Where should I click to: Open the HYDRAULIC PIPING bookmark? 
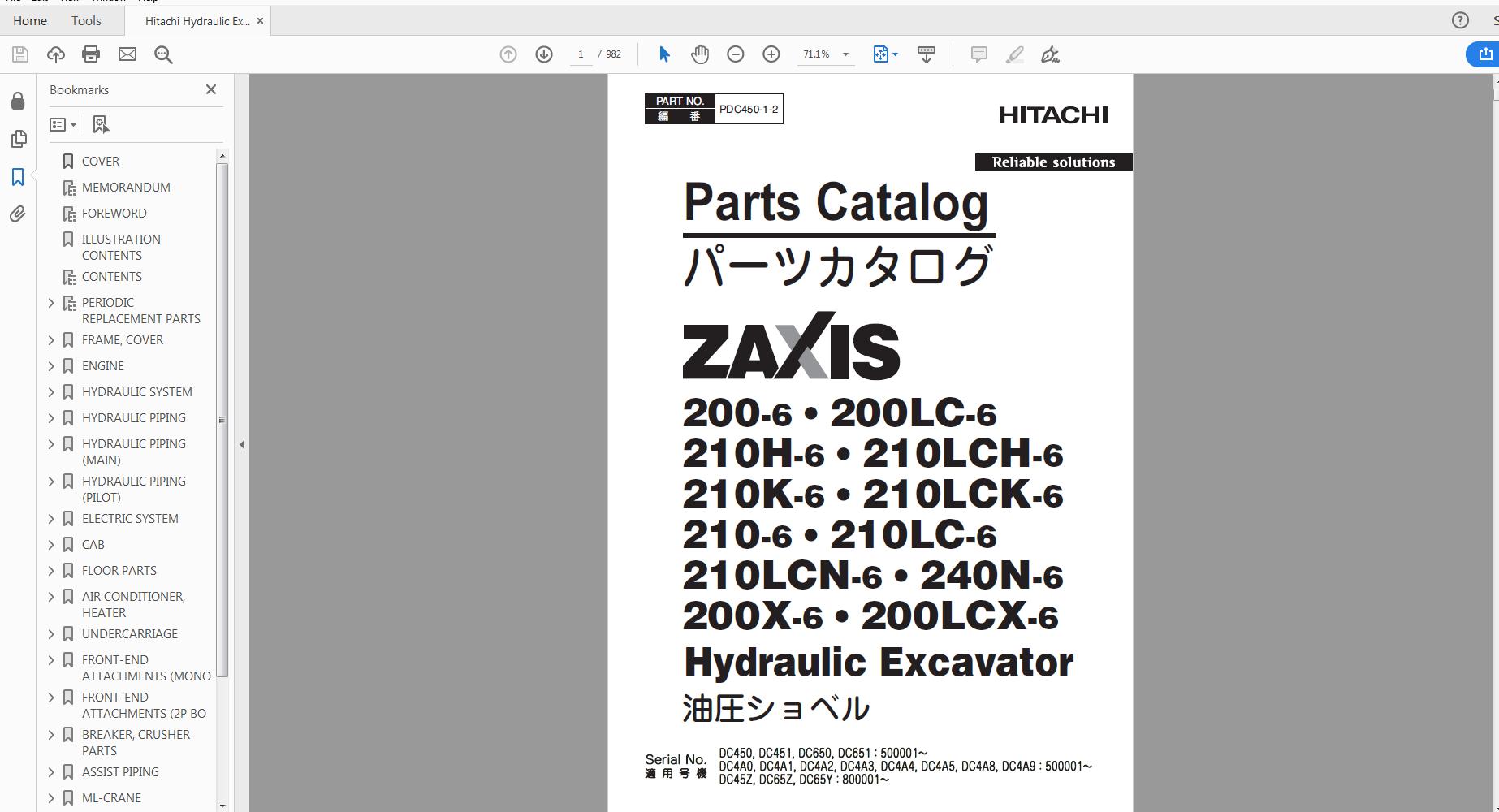pos(134,418)
